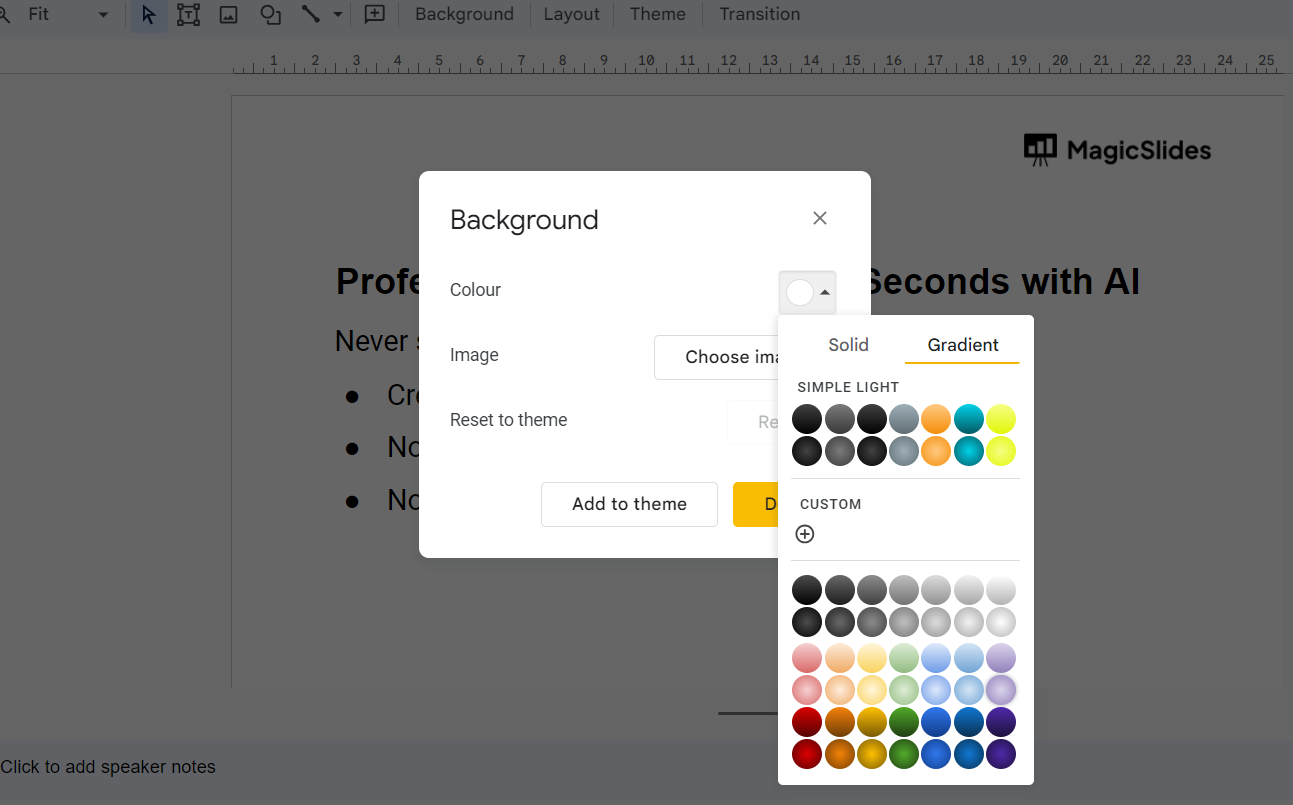
Task: Add a custom gradient with plus icon
Action: [x=805, y=534]
